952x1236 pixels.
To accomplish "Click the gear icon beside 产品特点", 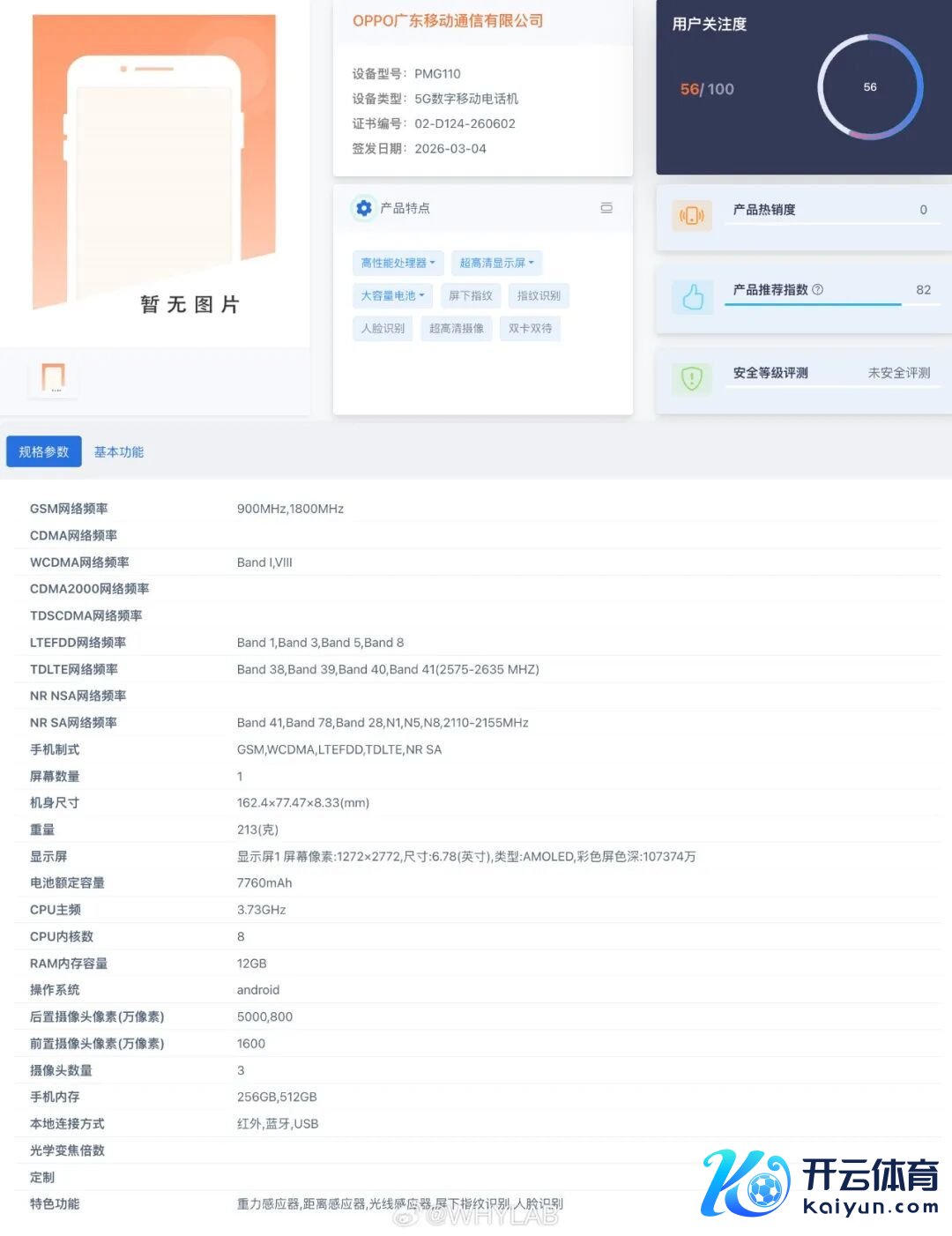I will click(x=363, y=208).
